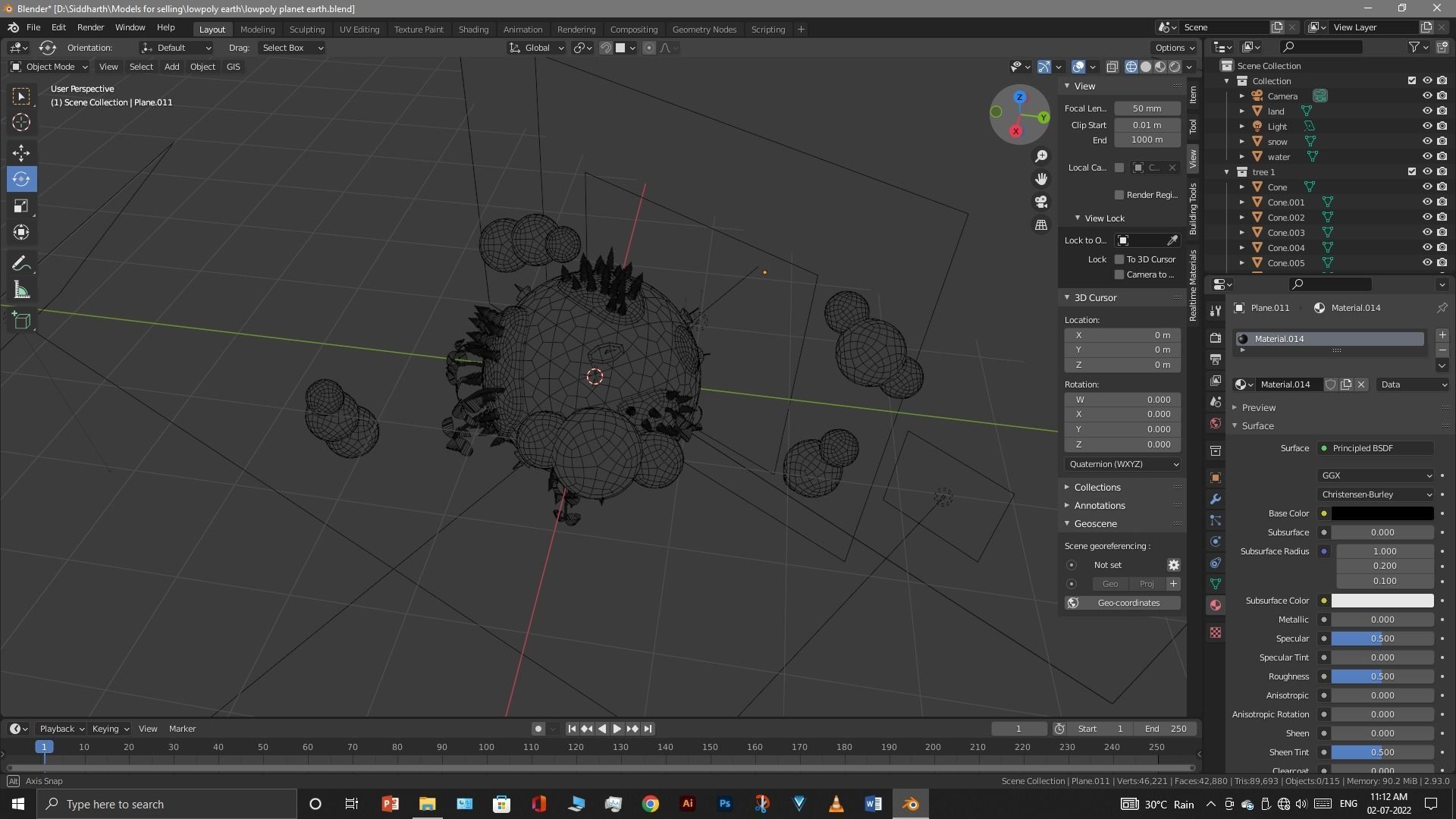This screenshot has height=819, width=1456.
Task: Open the Modifier properties wrench icon
Action: coord(1216,499)
